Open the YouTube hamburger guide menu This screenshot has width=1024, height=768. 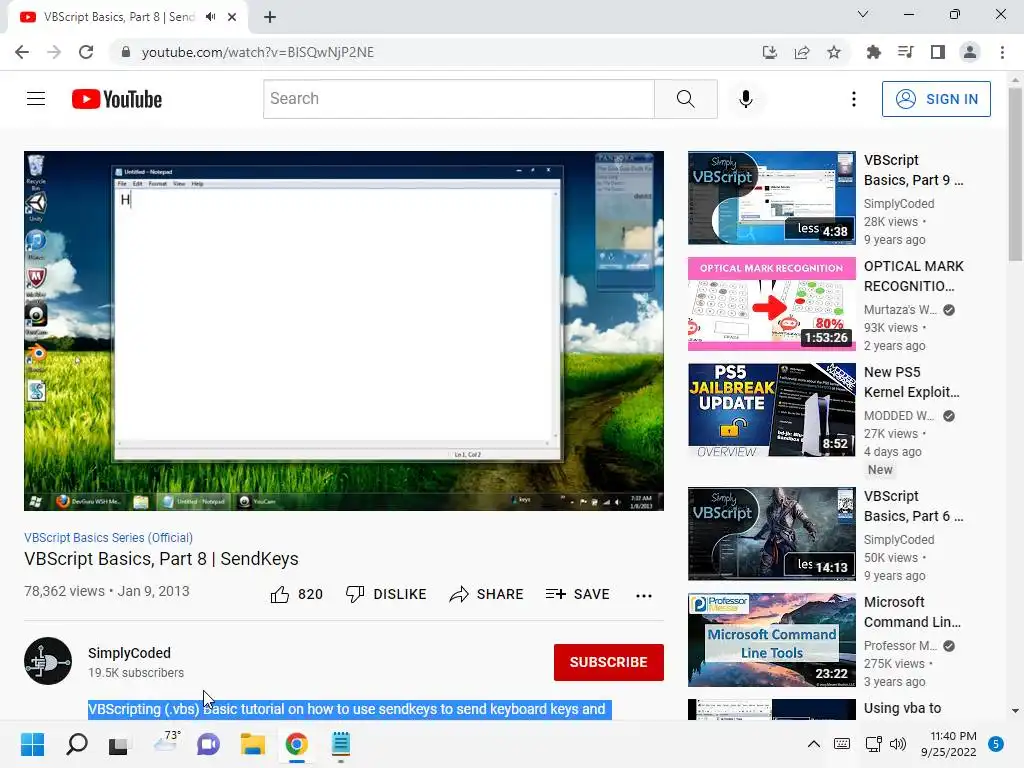pos(36,99)
